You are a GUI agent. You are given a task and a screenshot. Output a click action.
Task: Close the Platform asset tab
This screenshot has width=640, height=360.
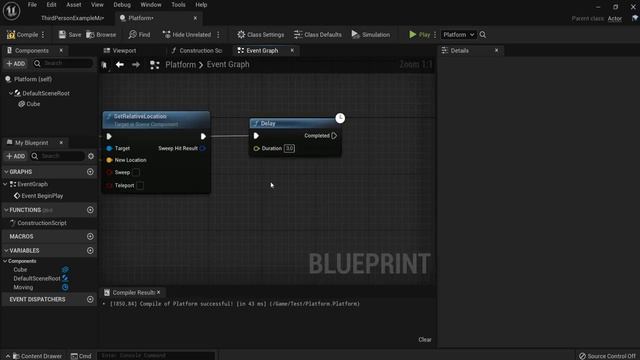point(195,18)
